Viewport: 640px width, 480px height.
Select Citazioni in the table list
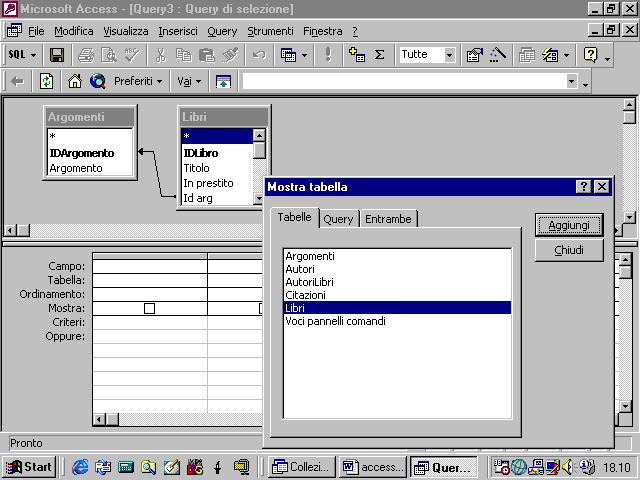[x=397, y=295]
